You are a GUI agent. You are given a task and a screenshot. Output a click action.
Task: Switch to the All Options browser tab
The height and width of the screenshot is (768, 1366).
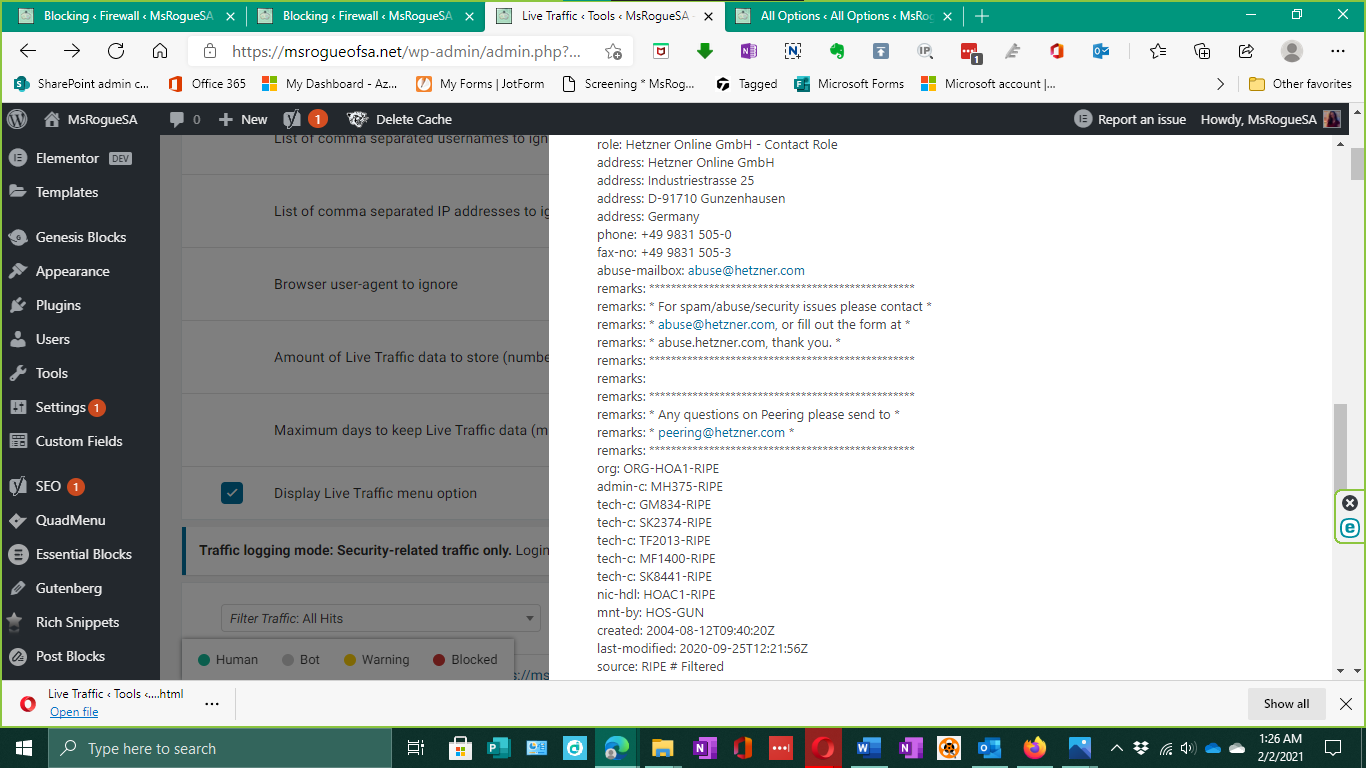point(840,16)
